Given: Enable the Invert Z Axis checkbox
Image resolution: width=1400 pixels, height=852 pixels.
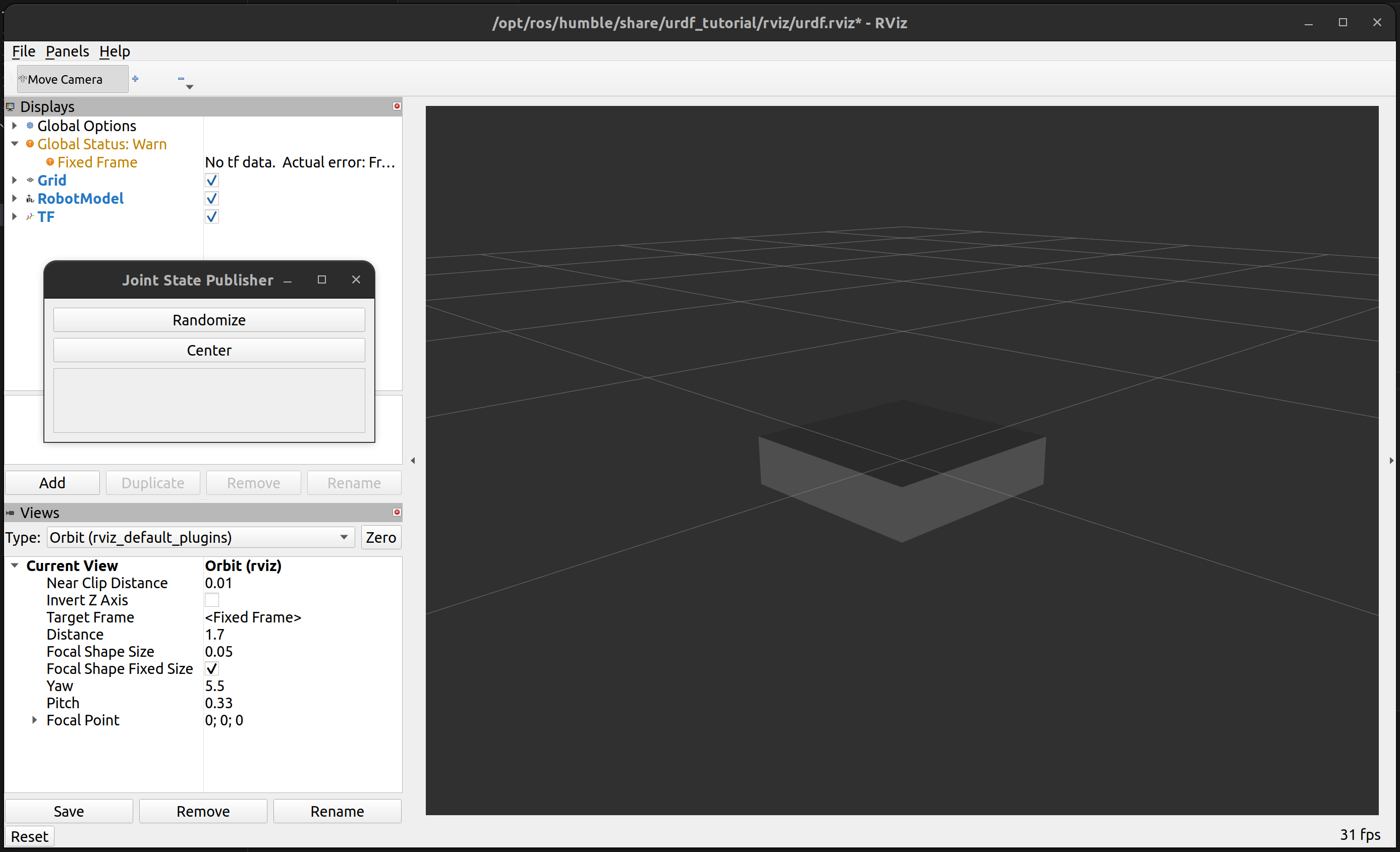Looking at the screenshot, I should (211, 600).
